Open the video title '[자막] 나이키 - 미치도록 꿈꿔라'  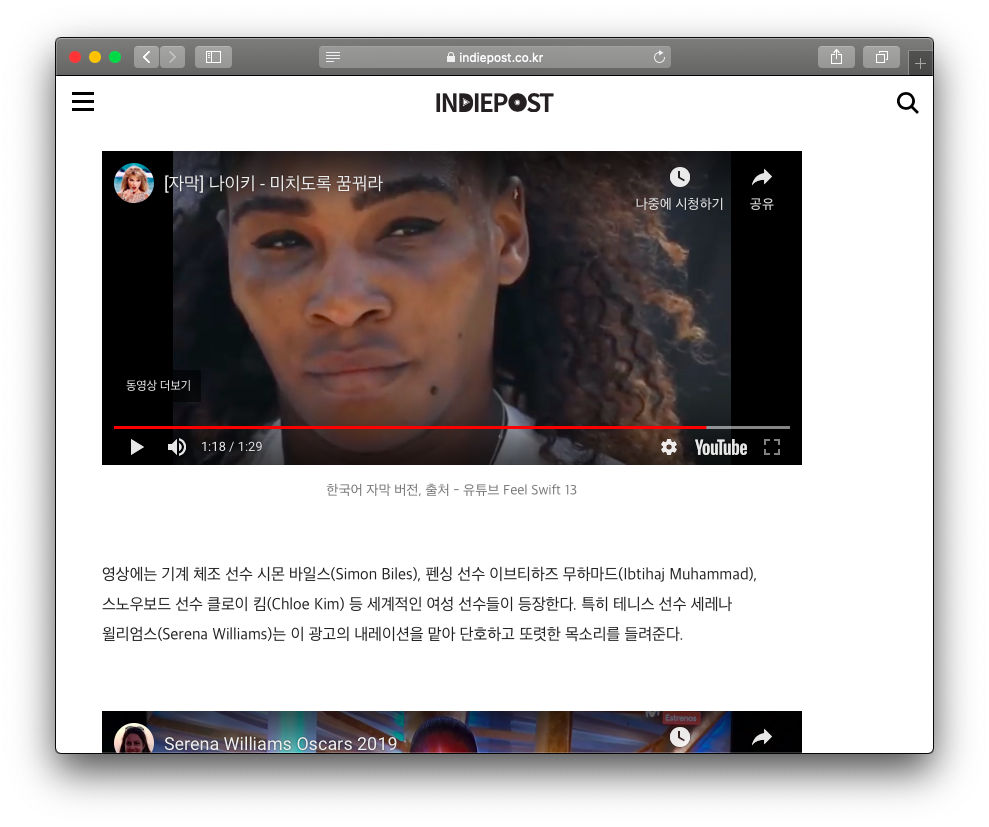click(273, 183)
